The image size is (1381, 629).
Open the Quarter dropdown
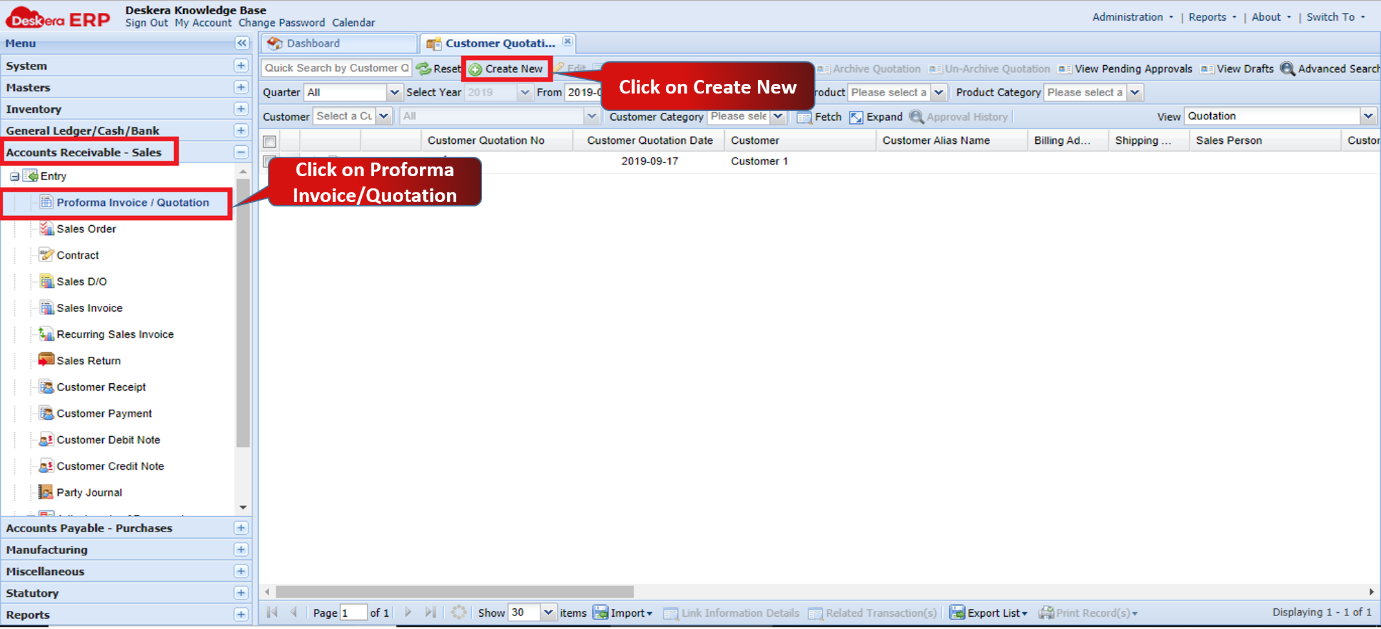pyautogui.click(x=394, y=93)
